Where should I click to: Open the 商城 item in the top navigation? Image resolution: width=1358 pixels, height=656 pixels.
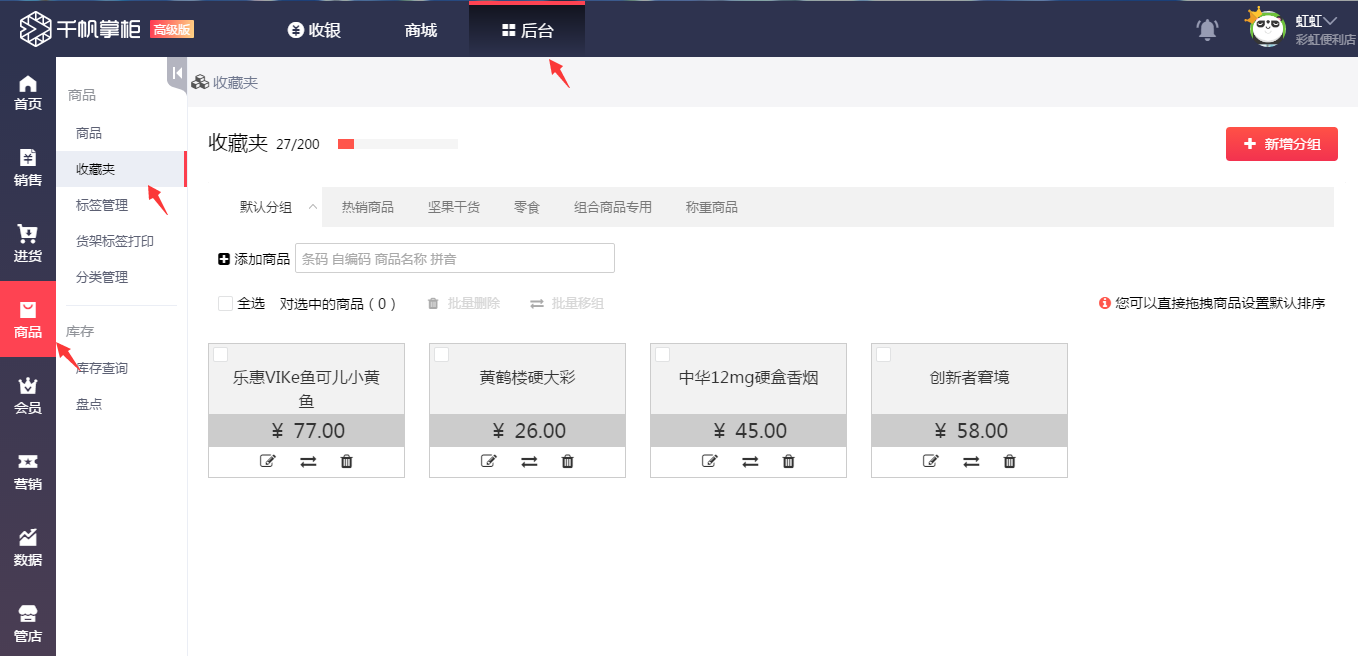(x=419, y=29)
